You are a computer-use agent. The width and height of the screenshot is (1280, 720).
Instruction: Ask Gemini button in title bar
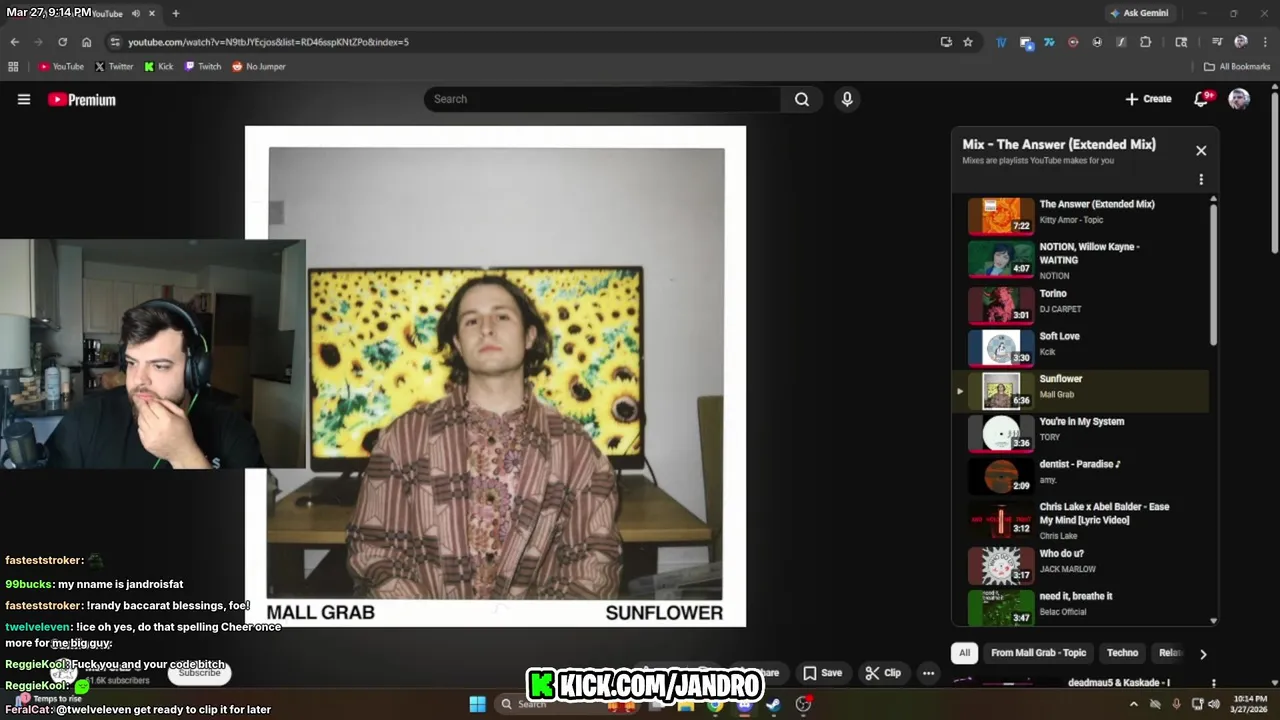[1139, 13]
